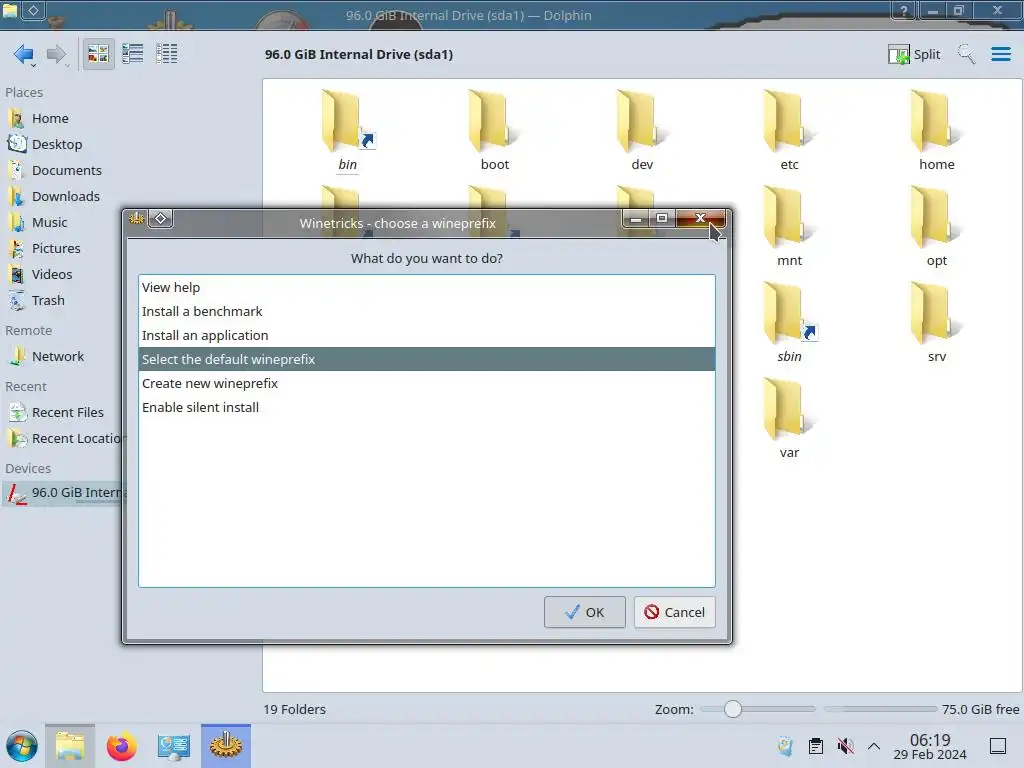Image resolution: width=1024 pixels, height=768 pixels.
Task: Select the sbin folder icon
Action: [789, 314]
